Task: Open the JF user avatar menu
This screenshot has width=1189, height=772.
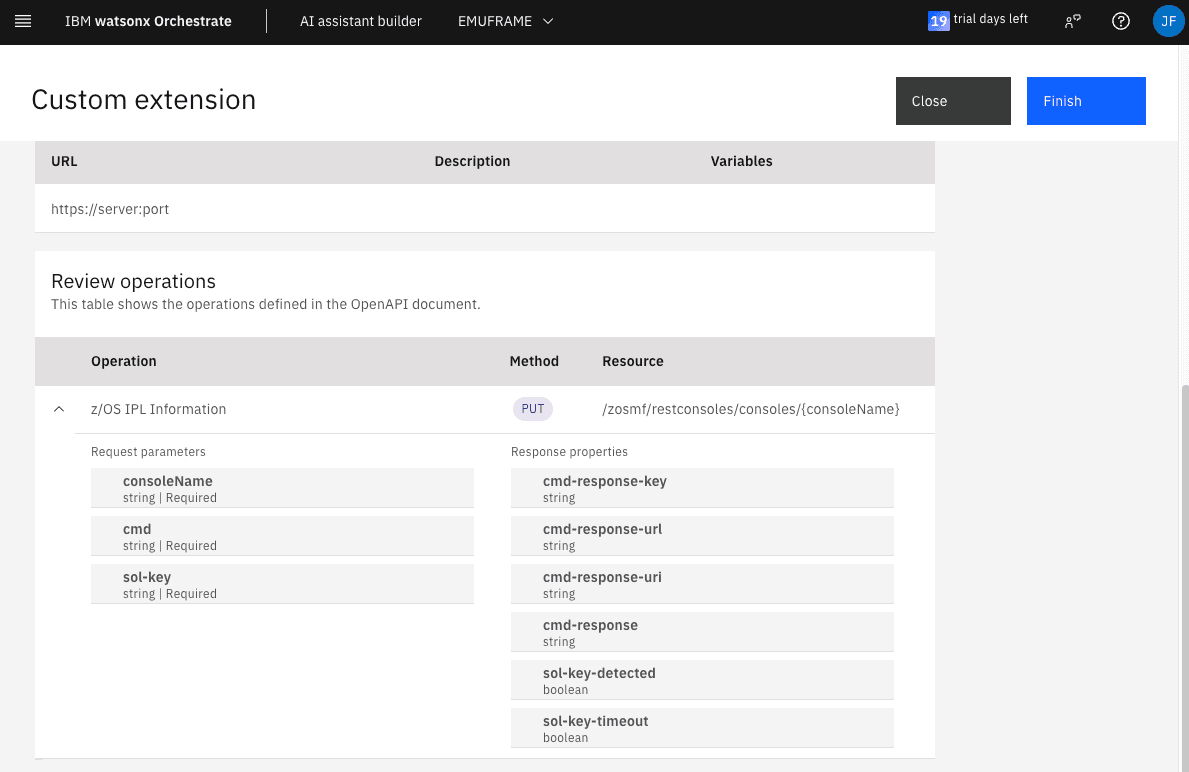Action: point(1168,21)
